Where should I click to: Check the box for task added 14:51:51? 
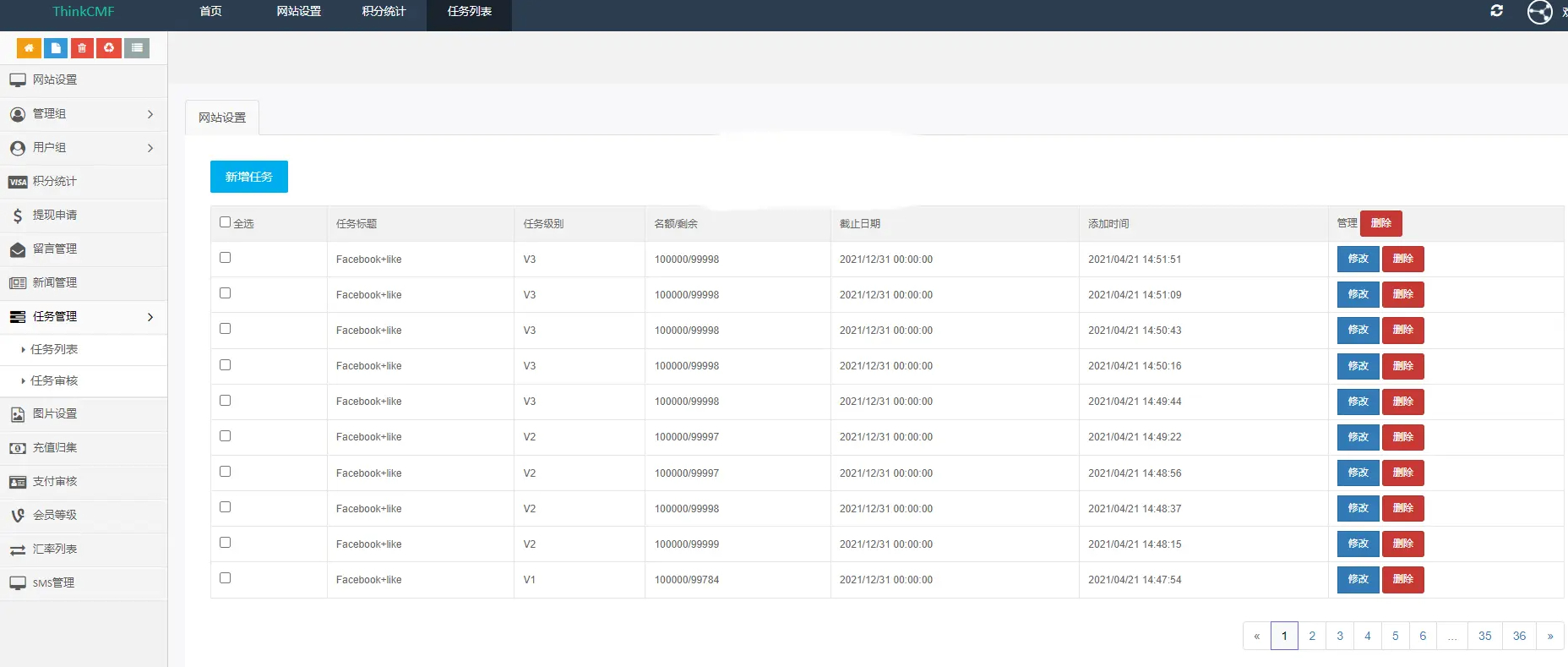point(225,258)
